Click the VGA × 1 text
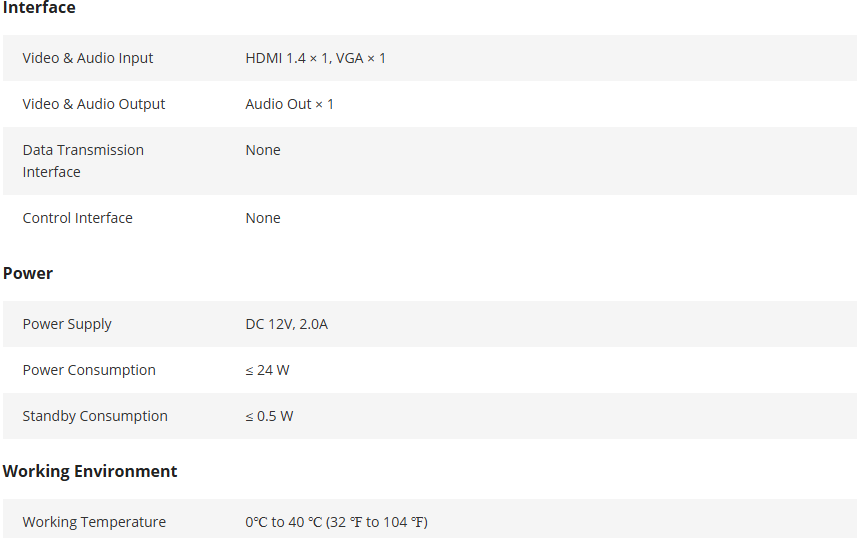The height and width of the screenshot is (539, 857). coord(362,58)
